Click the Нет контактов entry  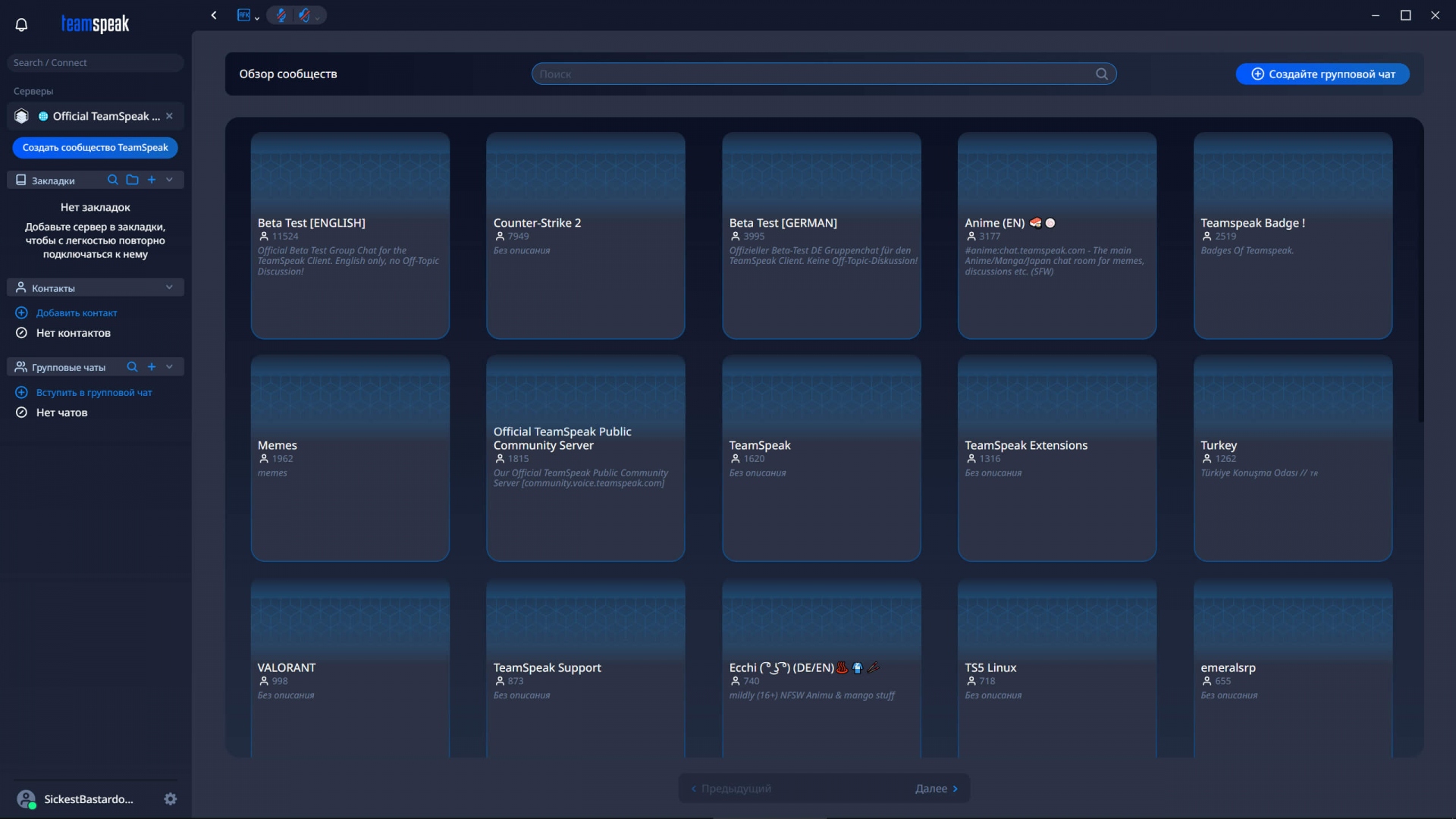[x=74, y=333]
